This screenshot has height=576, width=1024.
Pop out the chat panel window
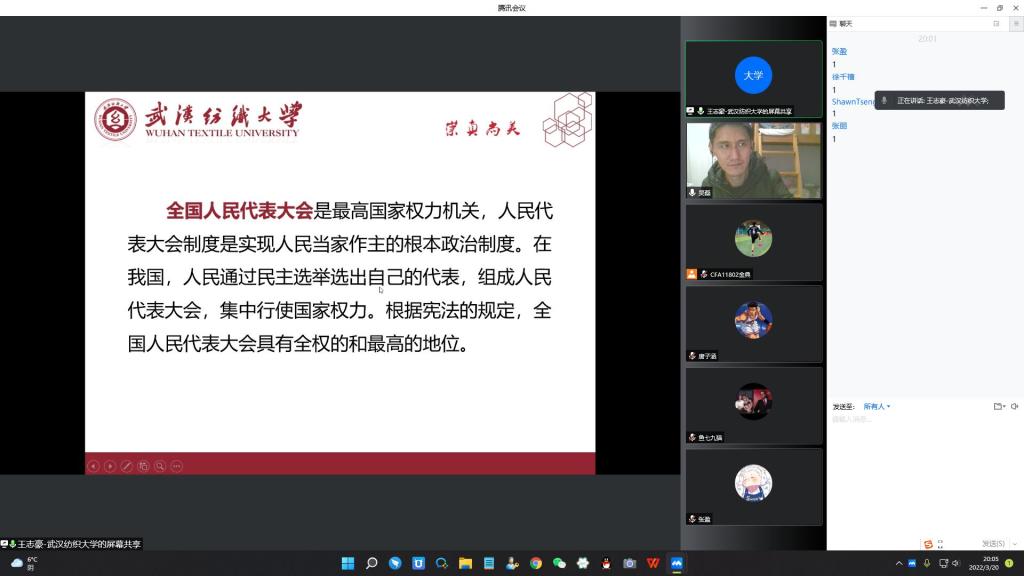coord(997,24)
